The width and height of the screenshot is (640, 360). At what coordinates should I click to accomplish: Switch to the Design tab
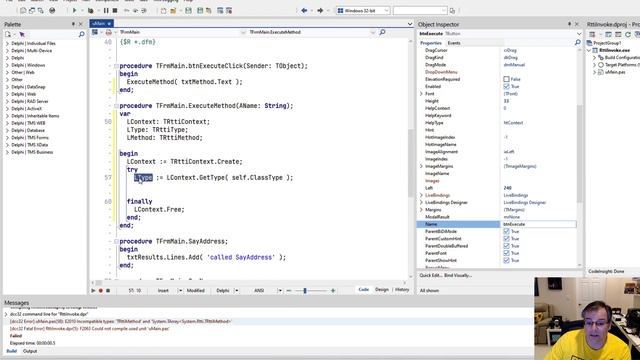(x=382, y=290)
